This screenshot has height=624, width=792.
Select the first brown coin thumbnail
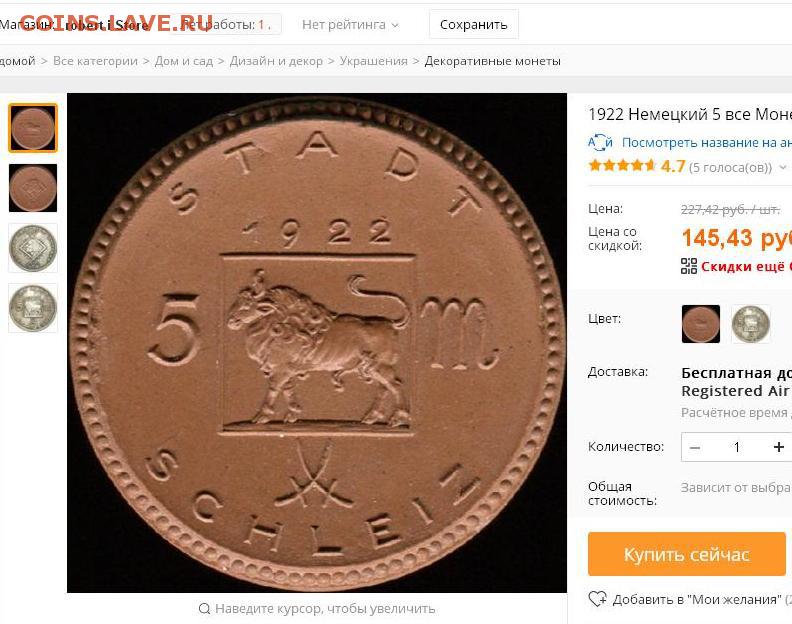coord(33,128)
